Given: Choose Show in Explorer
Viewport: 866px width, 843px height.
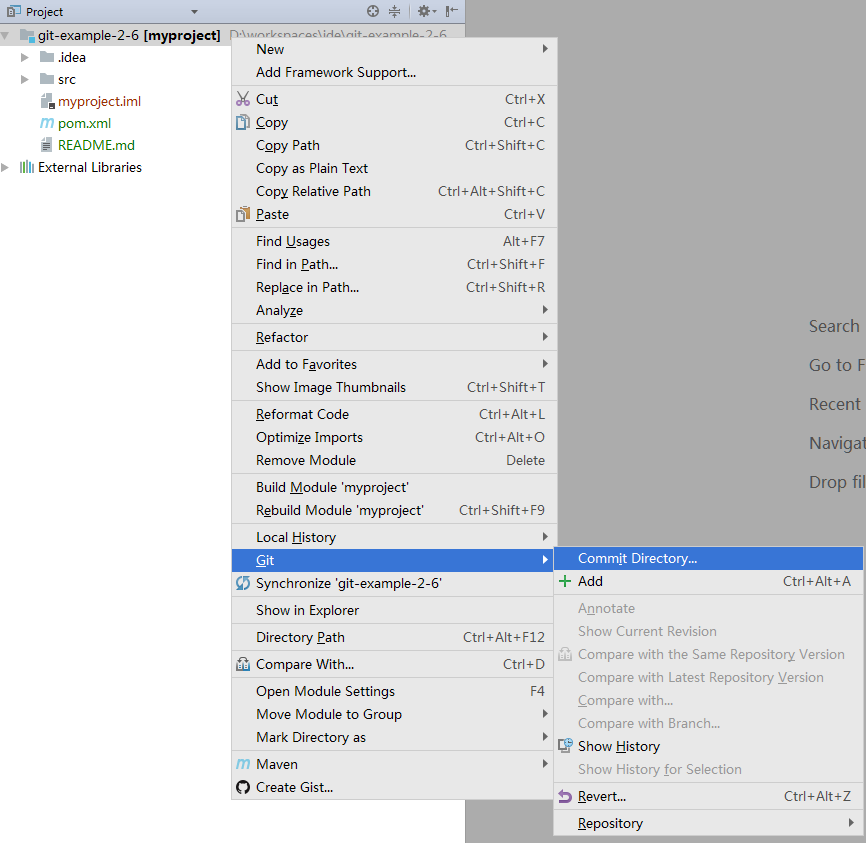Looking at the screenshot, I should (x=393, y=610).
